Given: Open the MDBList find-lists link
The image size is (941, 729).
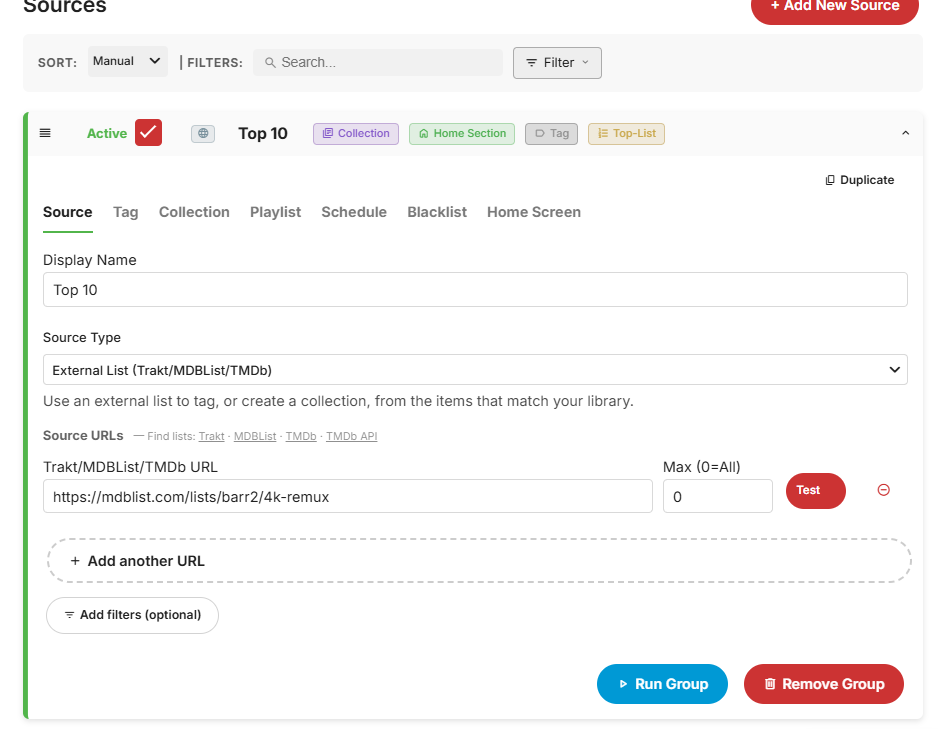Looking at the screenshot, I should [x=255, y=436].
